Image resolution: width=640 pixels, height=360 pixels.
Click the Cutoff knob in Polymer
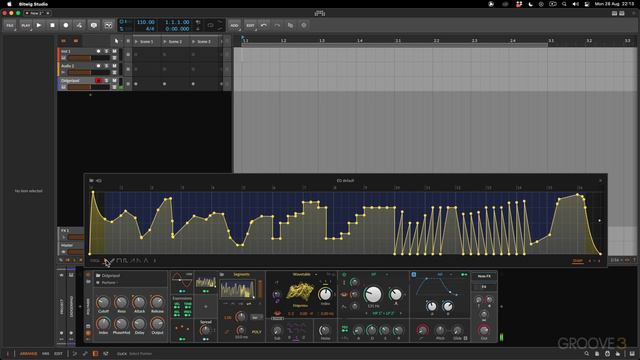[x=103, y=303]
